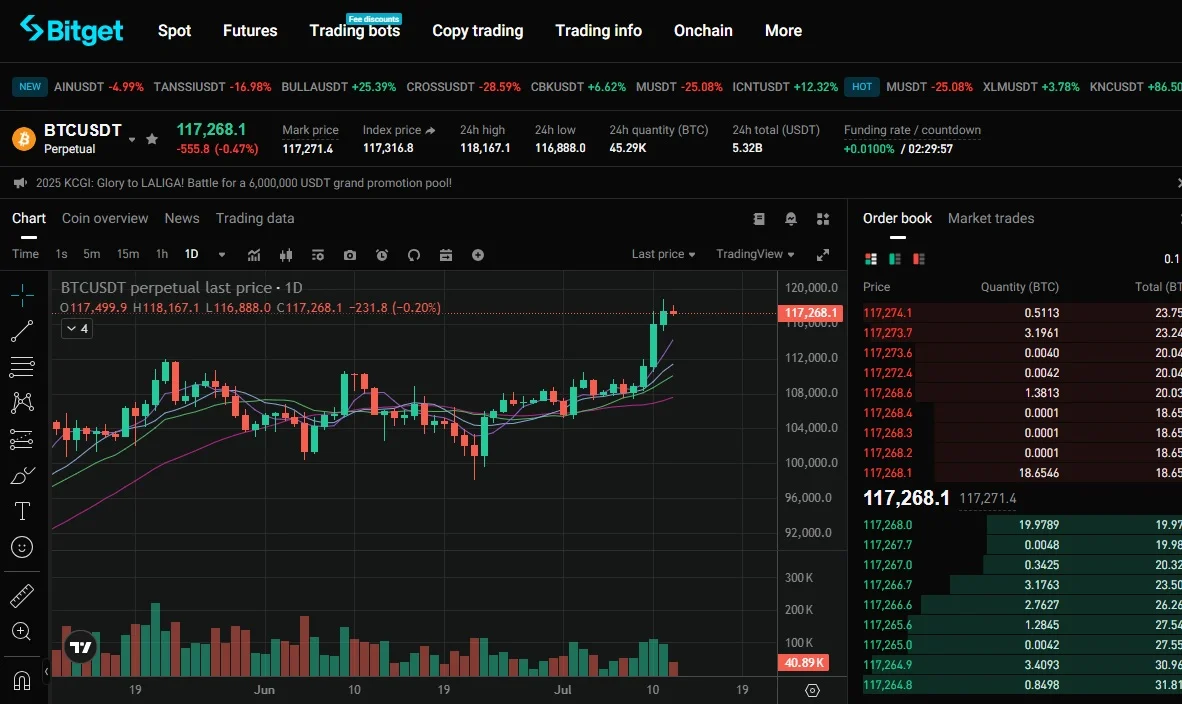
Task: Select the text annotation tool
Action: (22, 511)
